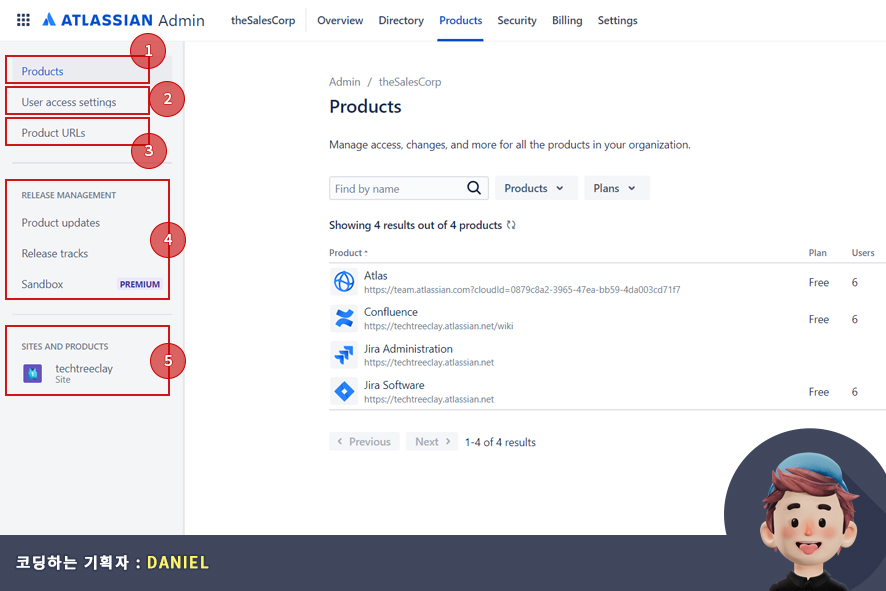Switch to the Directory tab
Image resolution: width=886 pixels, height=591 pixels.
(401, 20)
